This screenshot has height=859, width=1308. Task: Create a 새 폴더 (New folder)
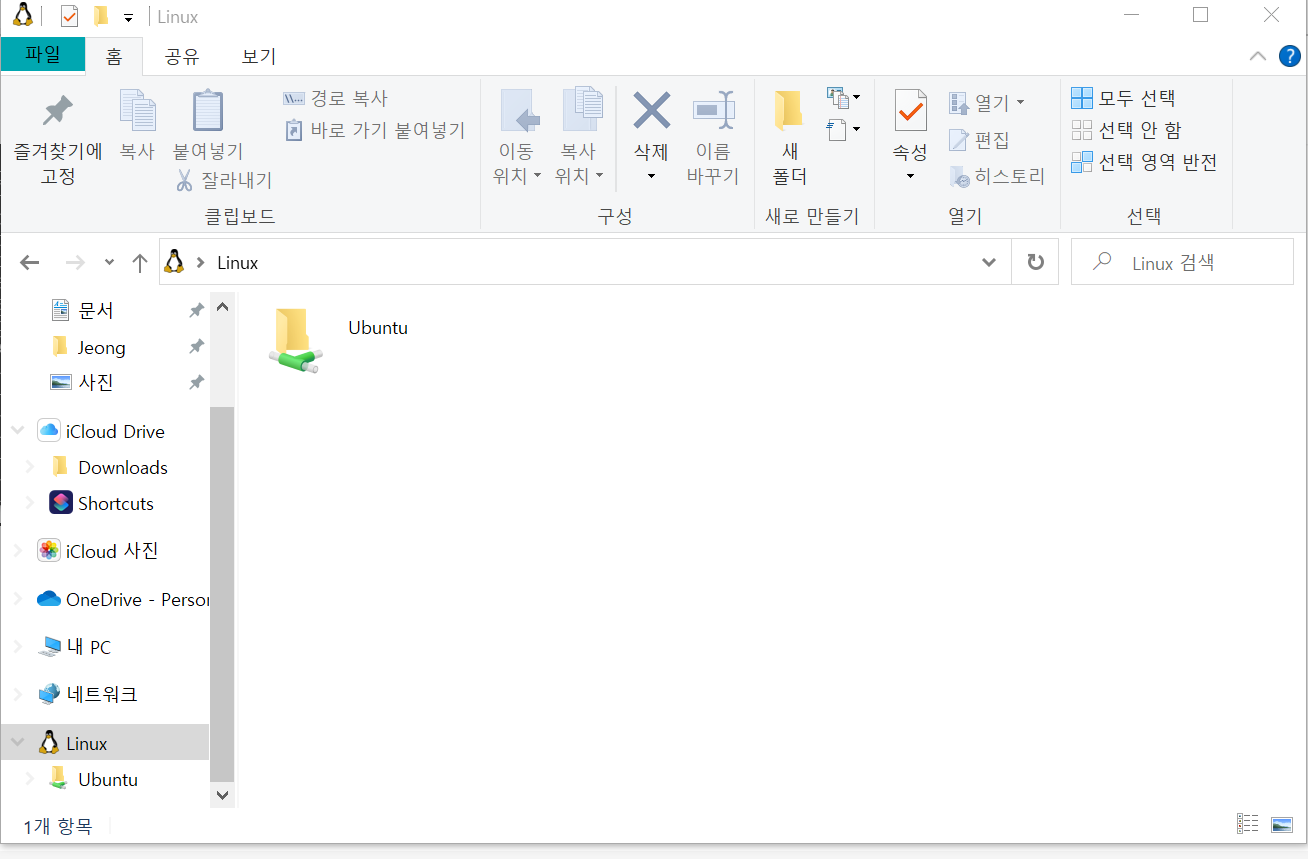click(789, 137)
